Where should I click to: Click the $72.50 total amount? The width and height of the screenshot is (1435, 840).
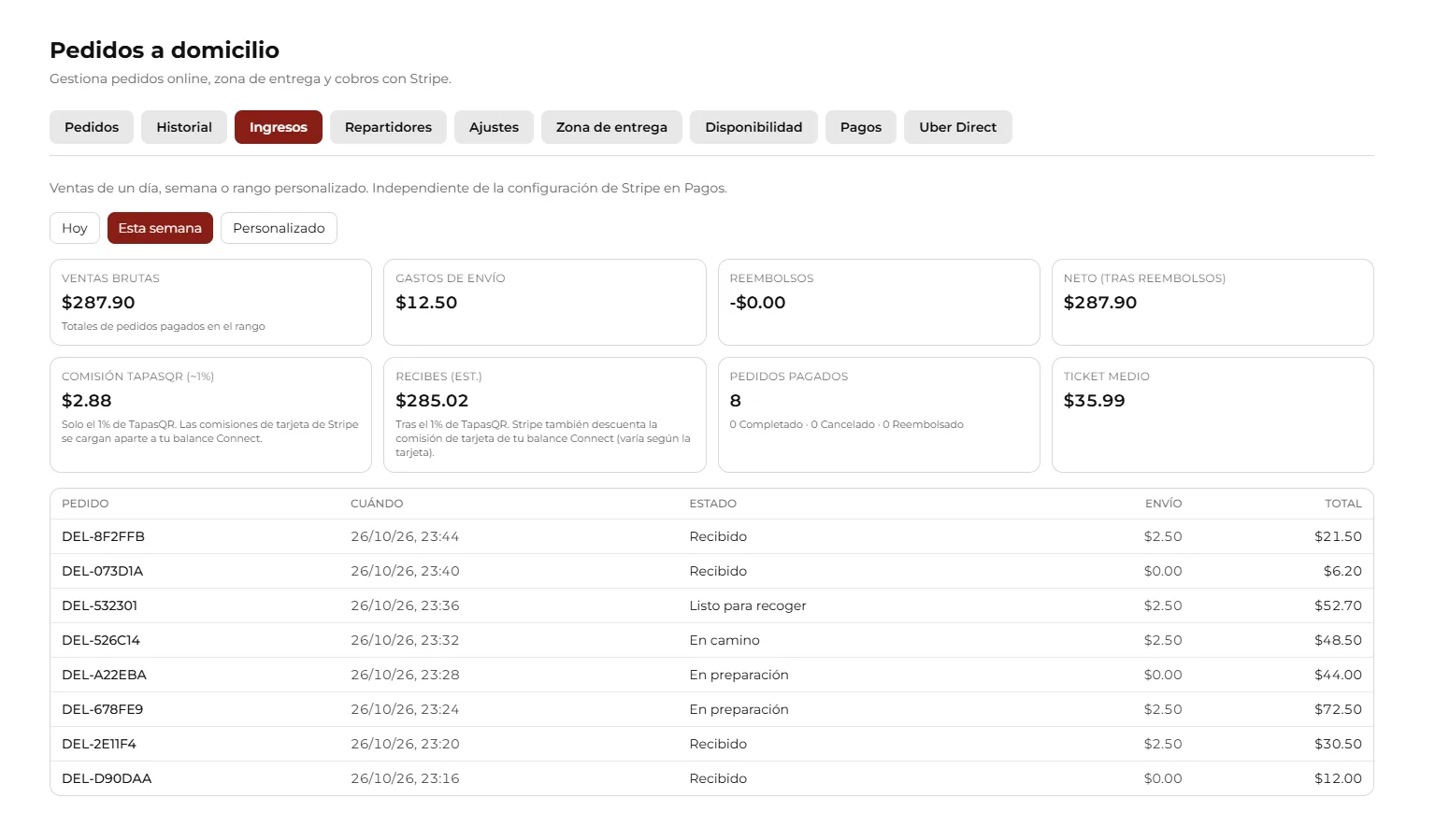coord(1338,709)
